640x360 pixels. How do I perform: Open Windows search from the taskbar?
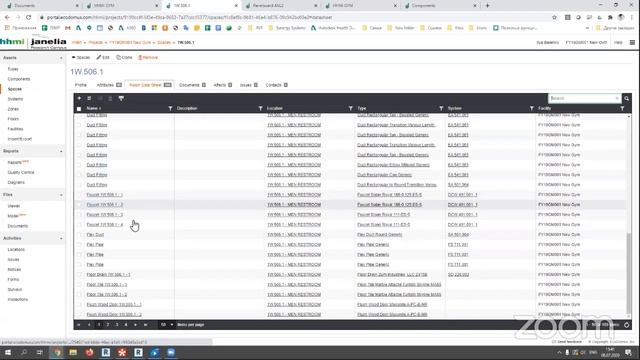[24, 352]
